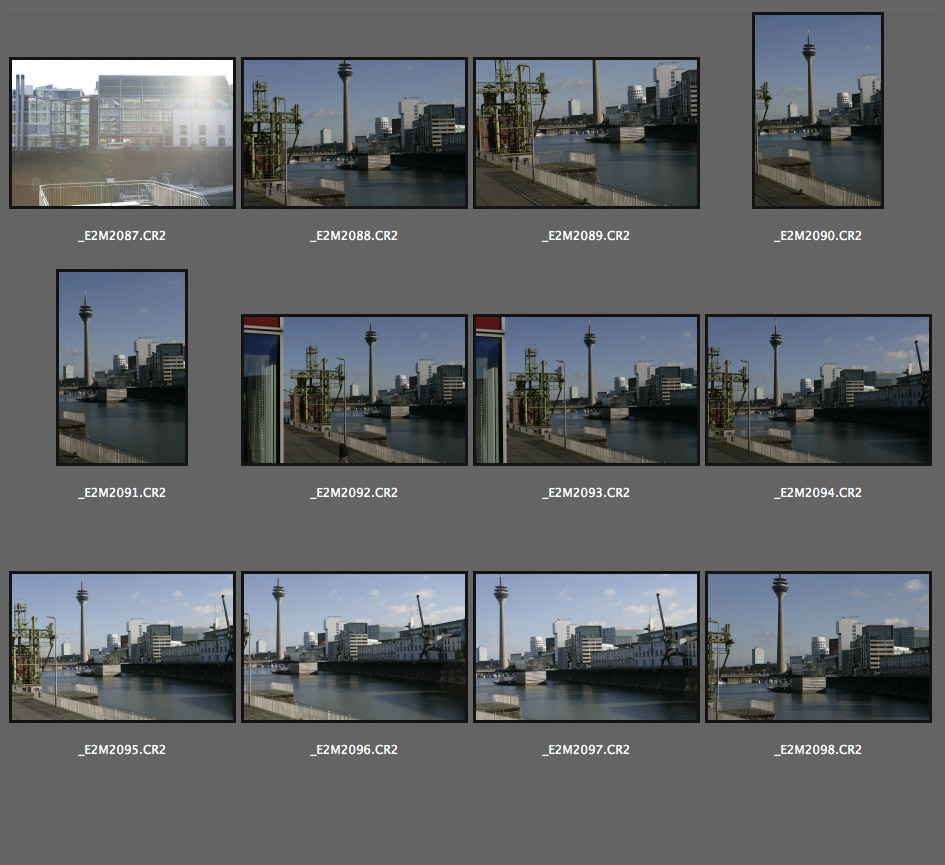
Task: Select the _E2M2087.CR2 overexposed building thumbnail
Action: coord(122,133)
